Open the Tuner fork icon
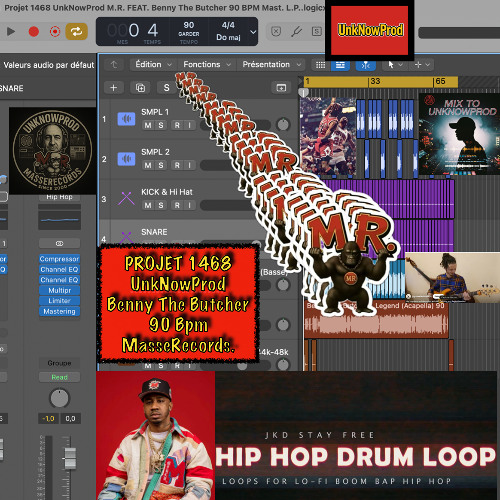The height and width of the screenshot is (500, 500). [x=296, y=32]
